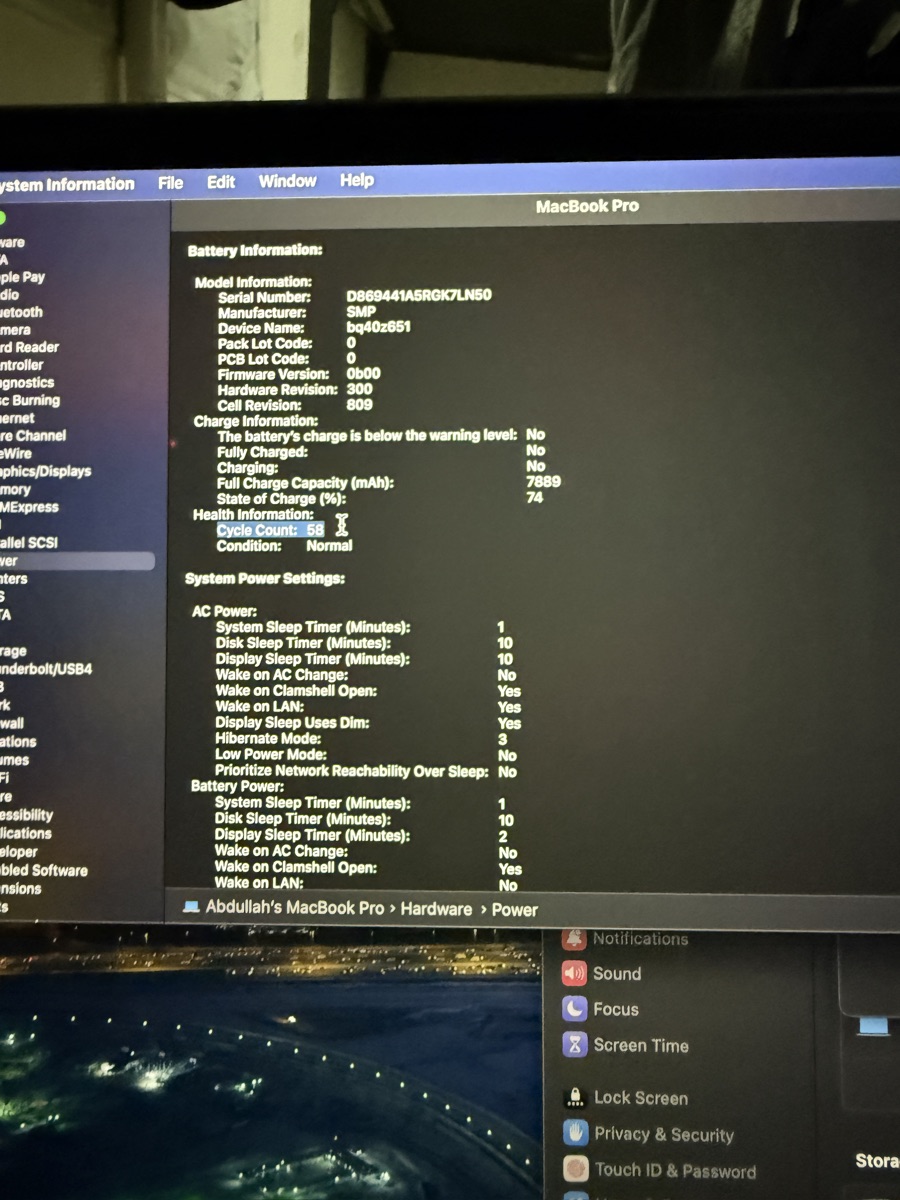Click the serial number D869441A5RGK7LN50
Screen dimensions: 900x1200
(x=419, y=296)
